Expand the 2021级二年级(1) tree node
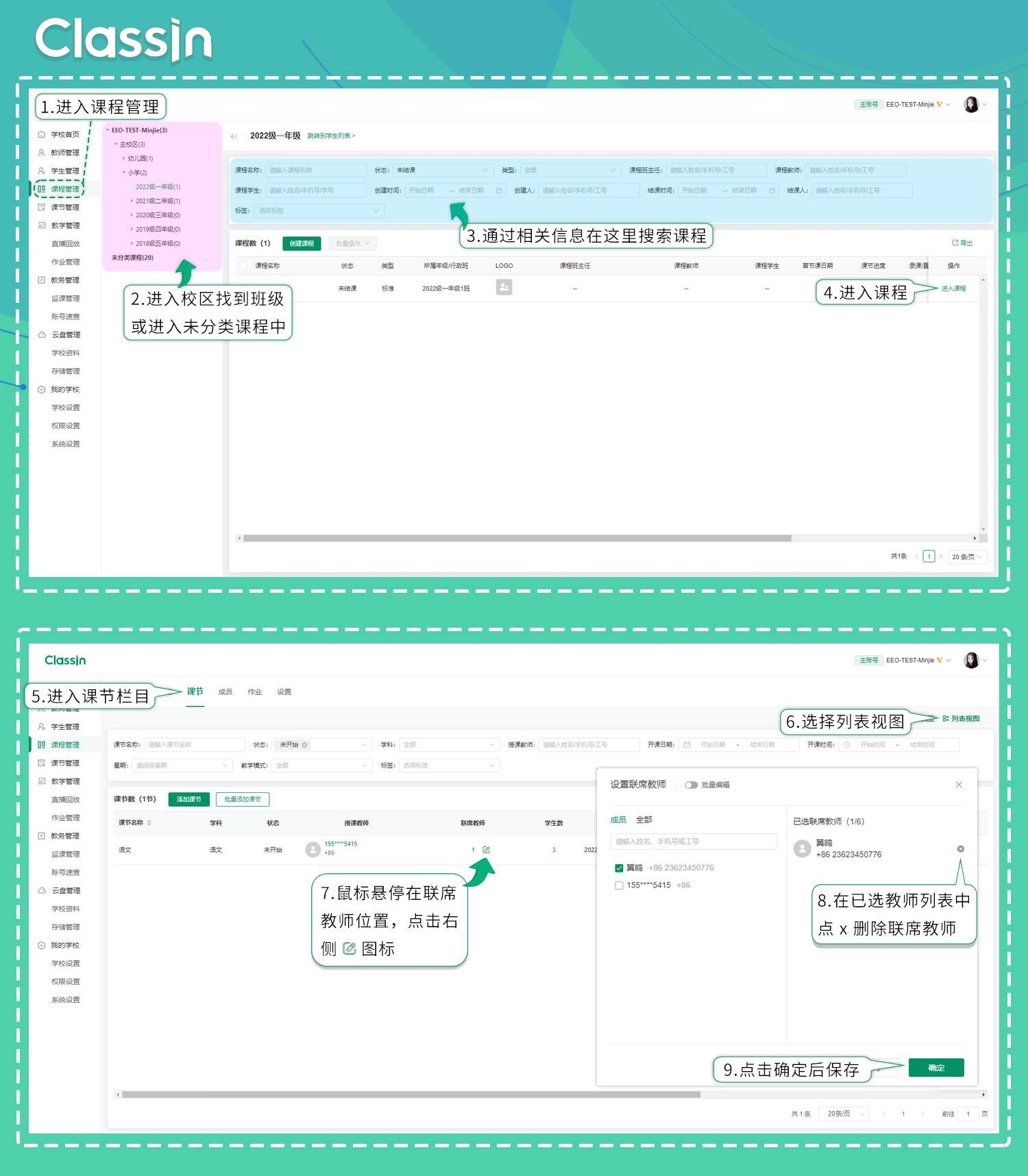Viewport: 1028px width, 1176px height. [132, 201]
